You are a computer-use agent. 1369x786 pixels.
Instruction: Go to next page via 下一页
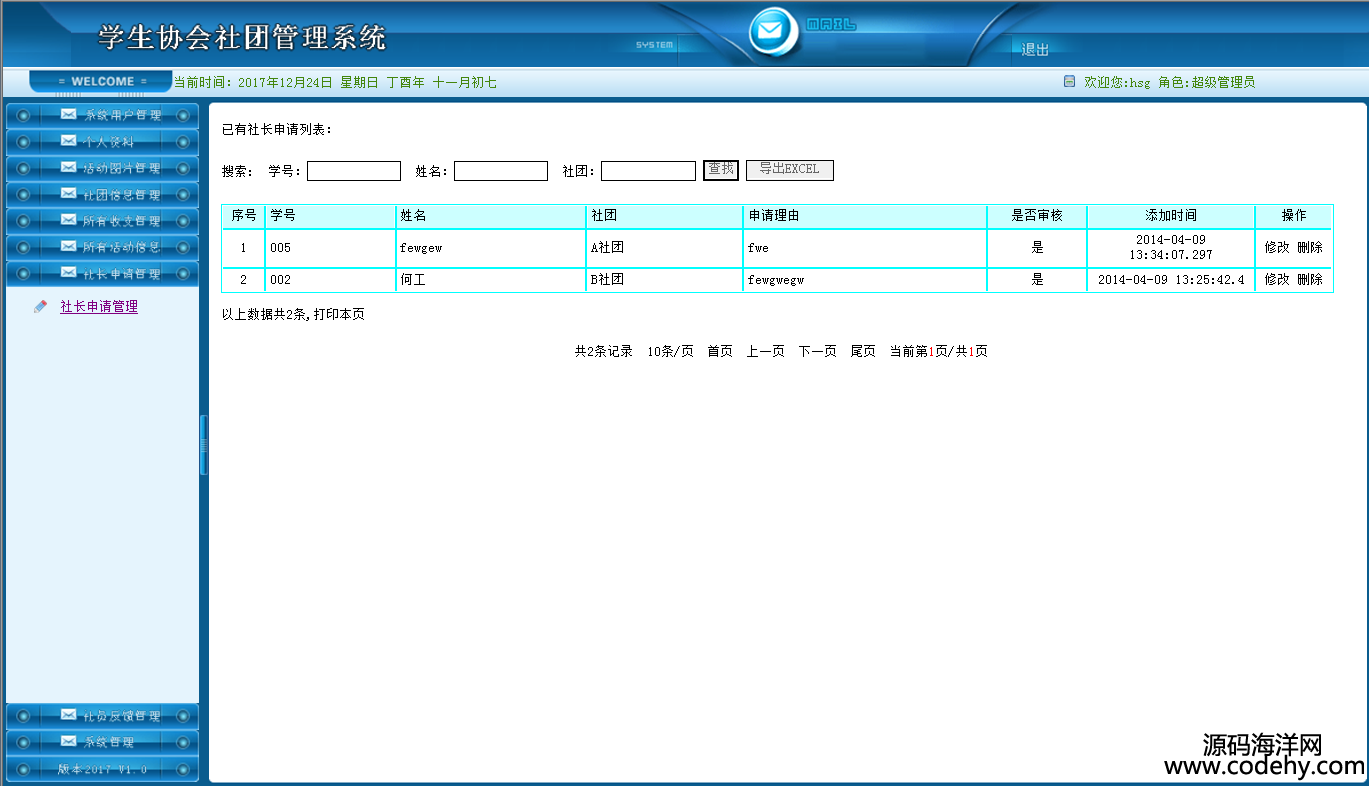pyautogui.click(x=817, y=352)
